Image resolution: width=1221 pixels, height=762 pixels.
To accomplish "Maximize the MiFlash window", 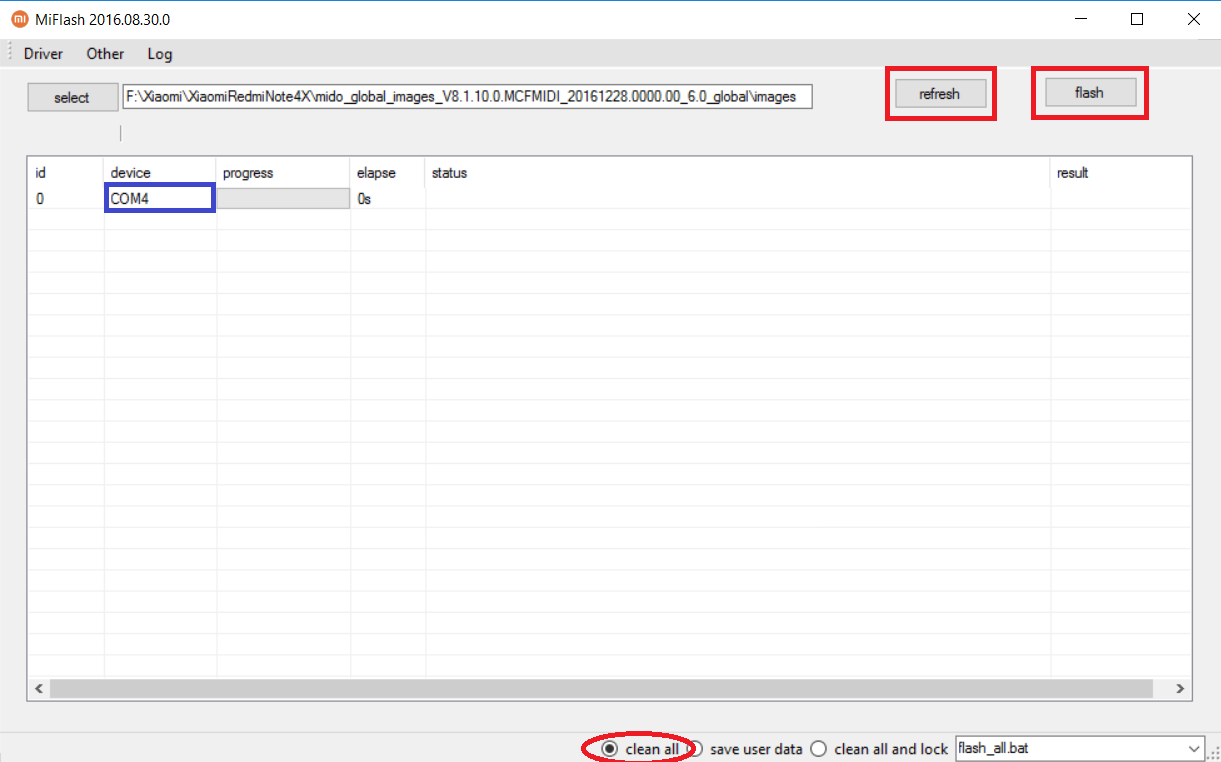I will click(1137, 19).
